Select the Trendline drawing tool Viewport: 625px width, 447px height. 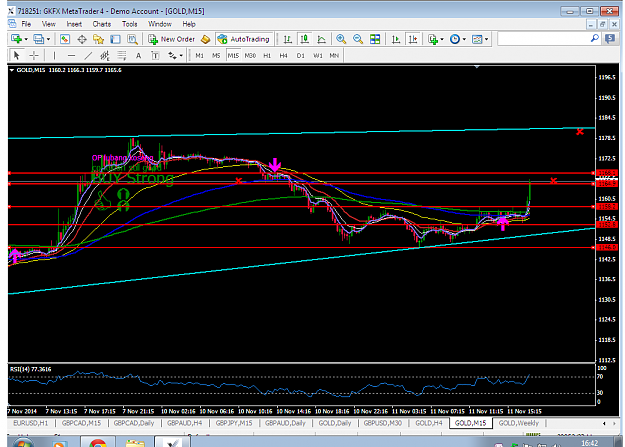tap(88, 55)
